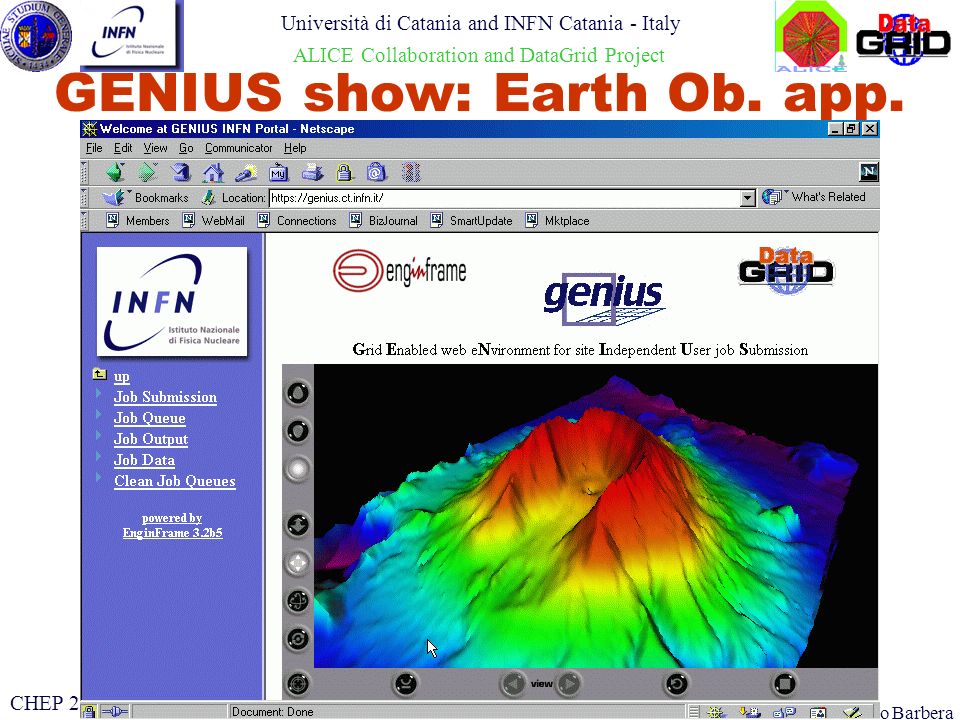
Task: Expand the Location URL history dropdown arrow
Action: coord(748,198)
